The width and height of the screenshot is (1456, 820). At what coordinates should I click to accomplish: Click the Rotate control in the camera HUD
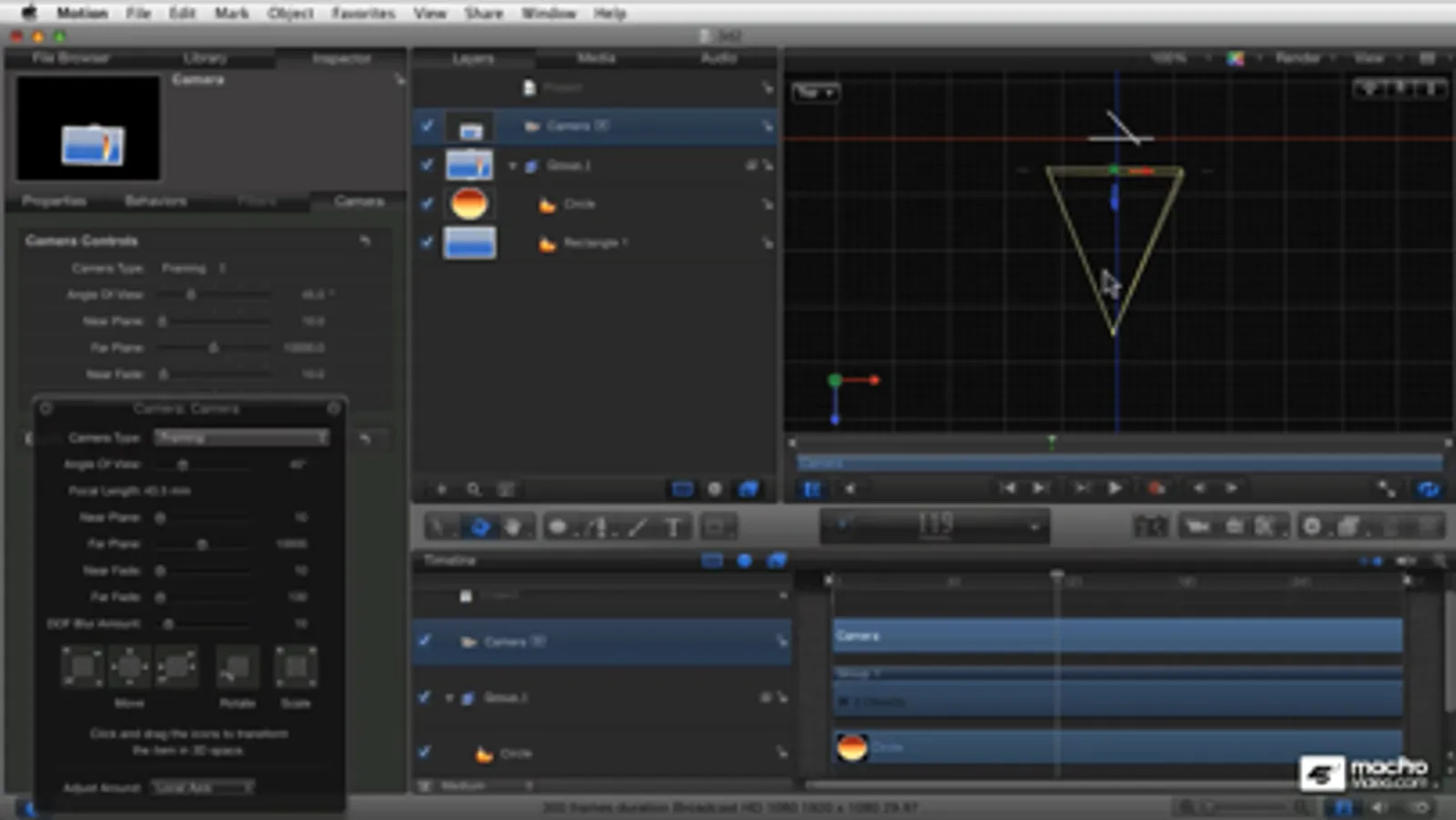click(x=237, y=668)
